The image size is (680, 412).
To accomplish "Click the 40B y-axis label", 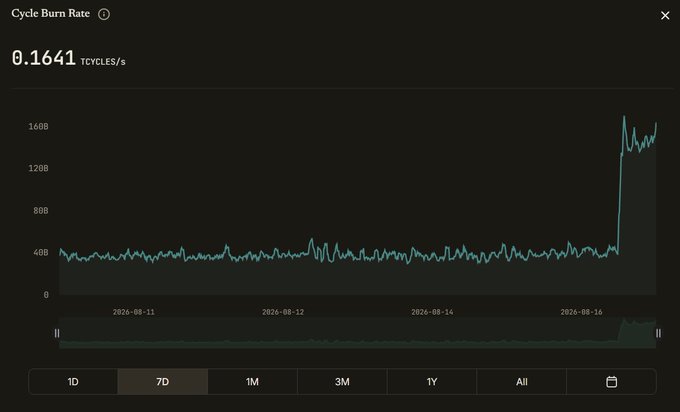I will (41, 252).
